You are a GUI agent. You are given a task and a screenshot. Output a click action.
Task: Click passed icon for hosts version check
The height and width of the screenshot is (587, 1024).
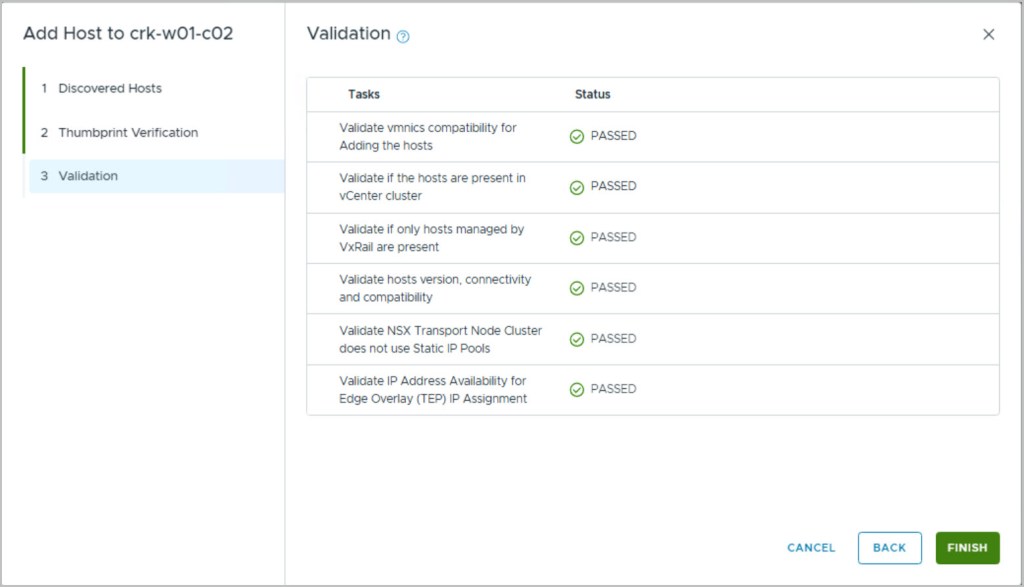point(576,288)
